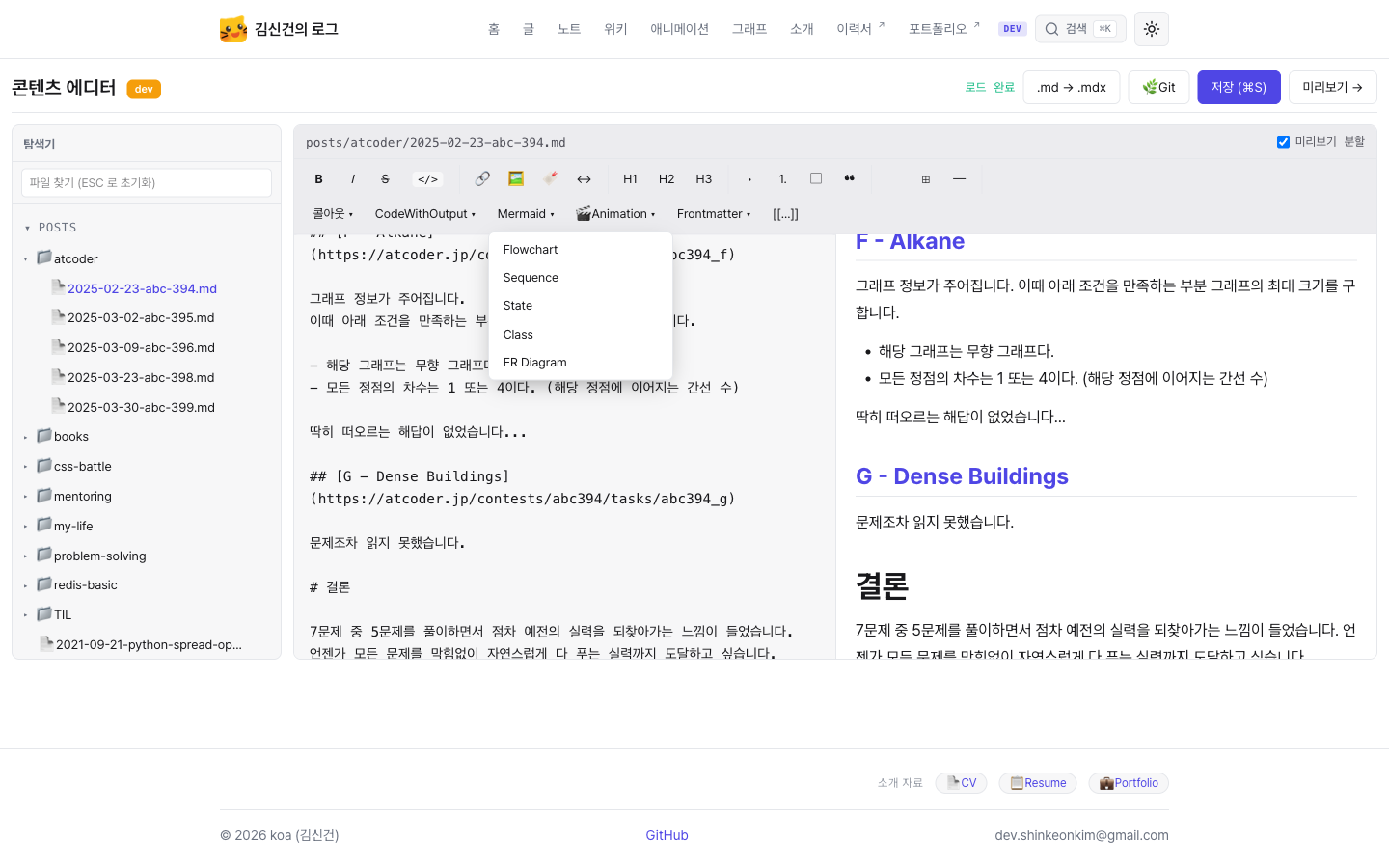The height and width of the screenshot is (868, 1389).
Task: Insert a hyperlink with the chain icon
Action: tap(482, 178)
